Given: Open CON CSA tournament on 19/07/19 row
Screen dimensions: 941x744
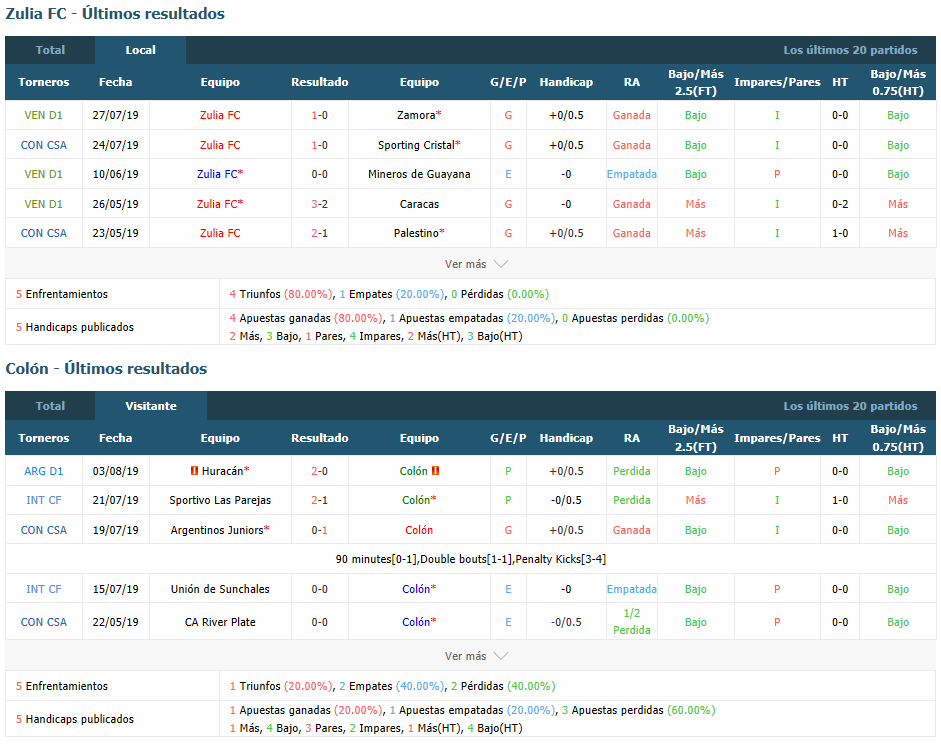Looking at the screenshot, I should pos(43,530).
